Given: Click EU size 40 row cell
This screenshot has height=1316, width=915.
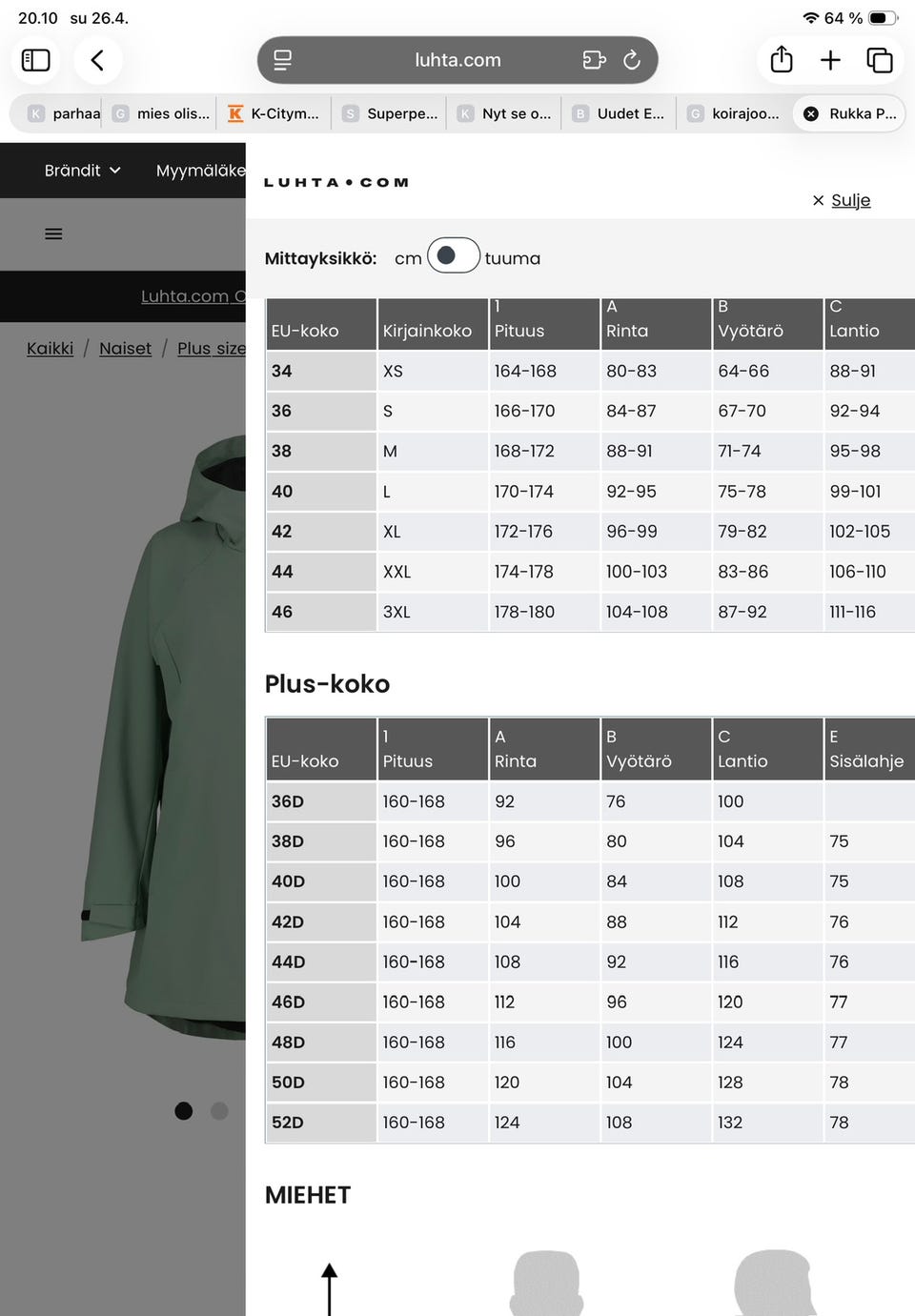Looking at the screenshot, I should (321, 492).
